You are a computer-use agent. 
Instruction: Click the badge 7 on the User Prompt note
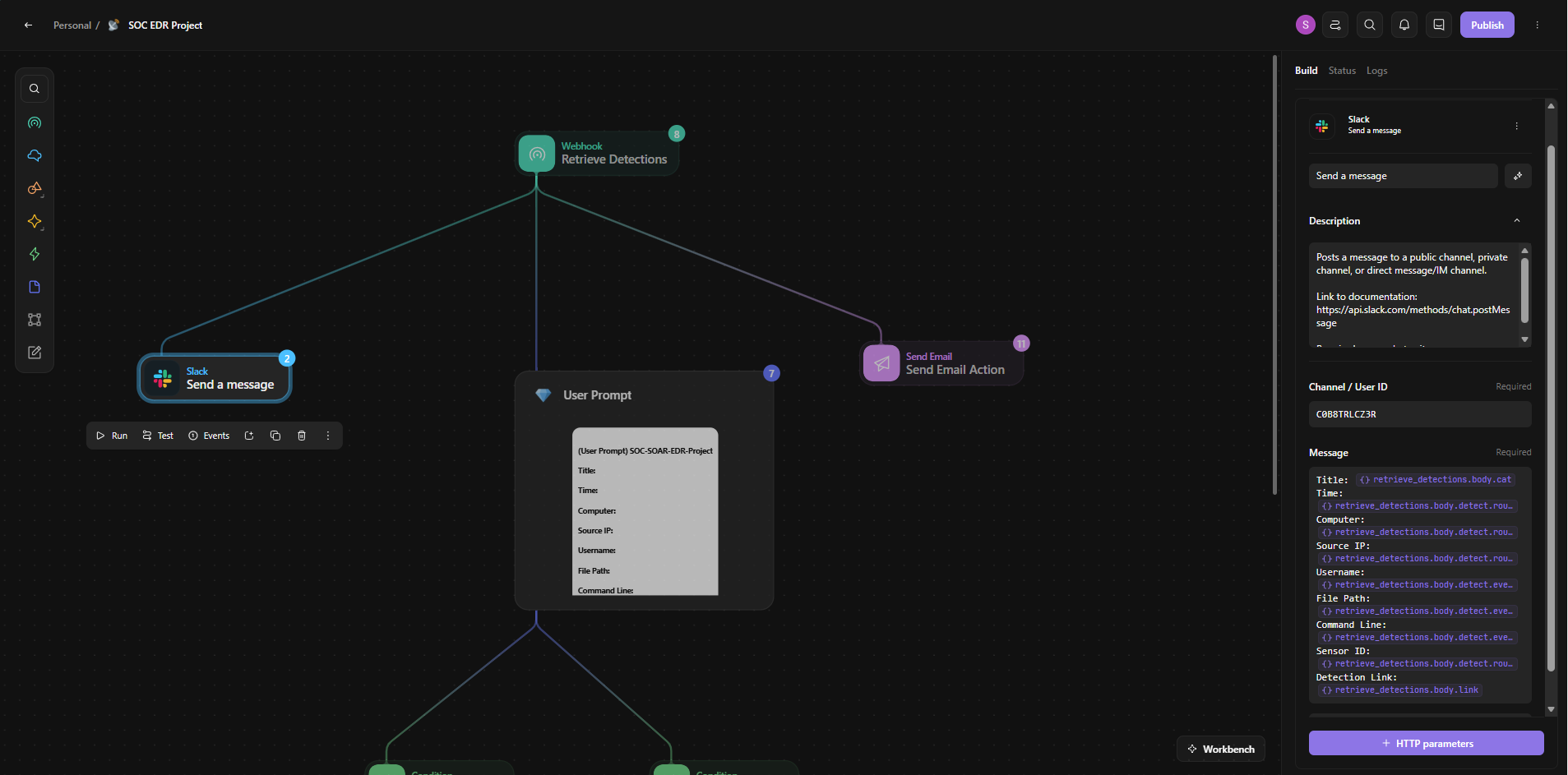pos(771,373)
